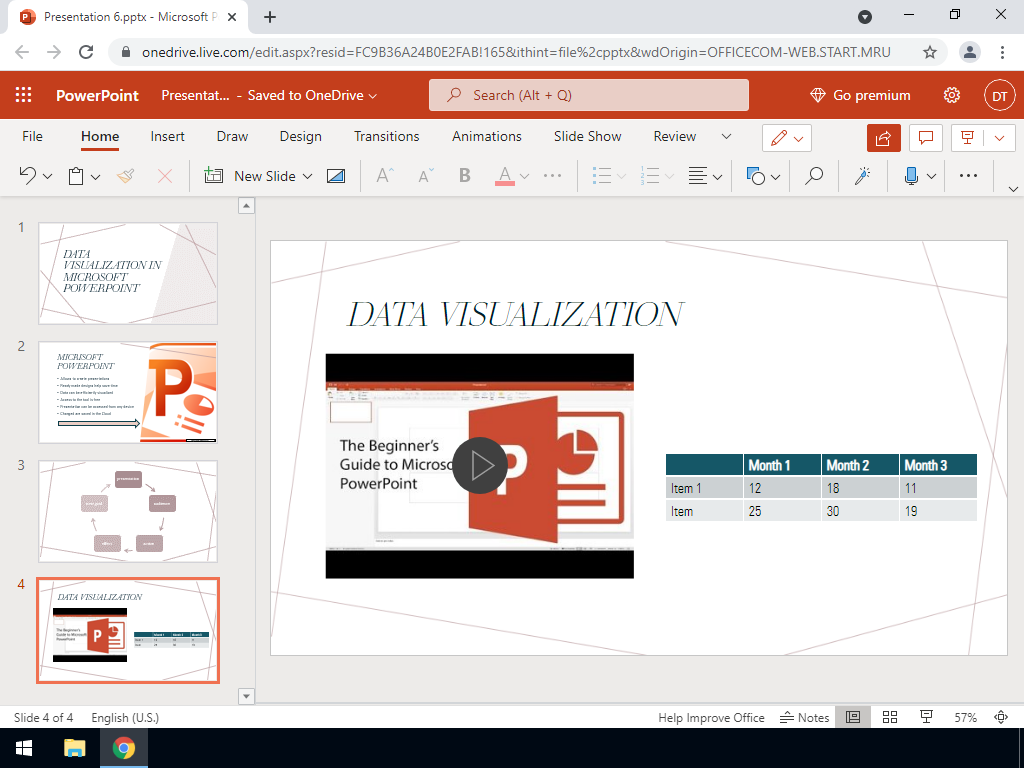Click Help Improve Office link

coord(711,717)
